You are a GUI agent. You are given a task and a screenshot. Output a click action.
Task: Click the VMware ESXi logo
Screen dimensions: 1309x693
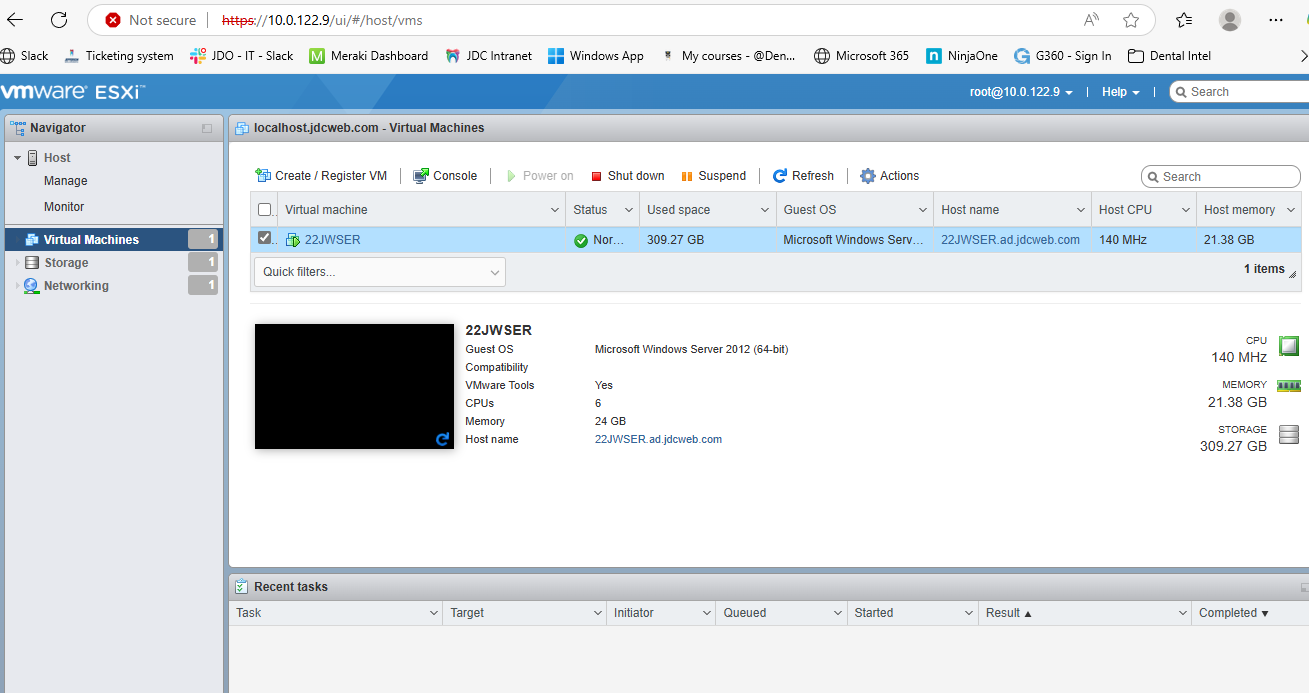[x=73, y=92]
